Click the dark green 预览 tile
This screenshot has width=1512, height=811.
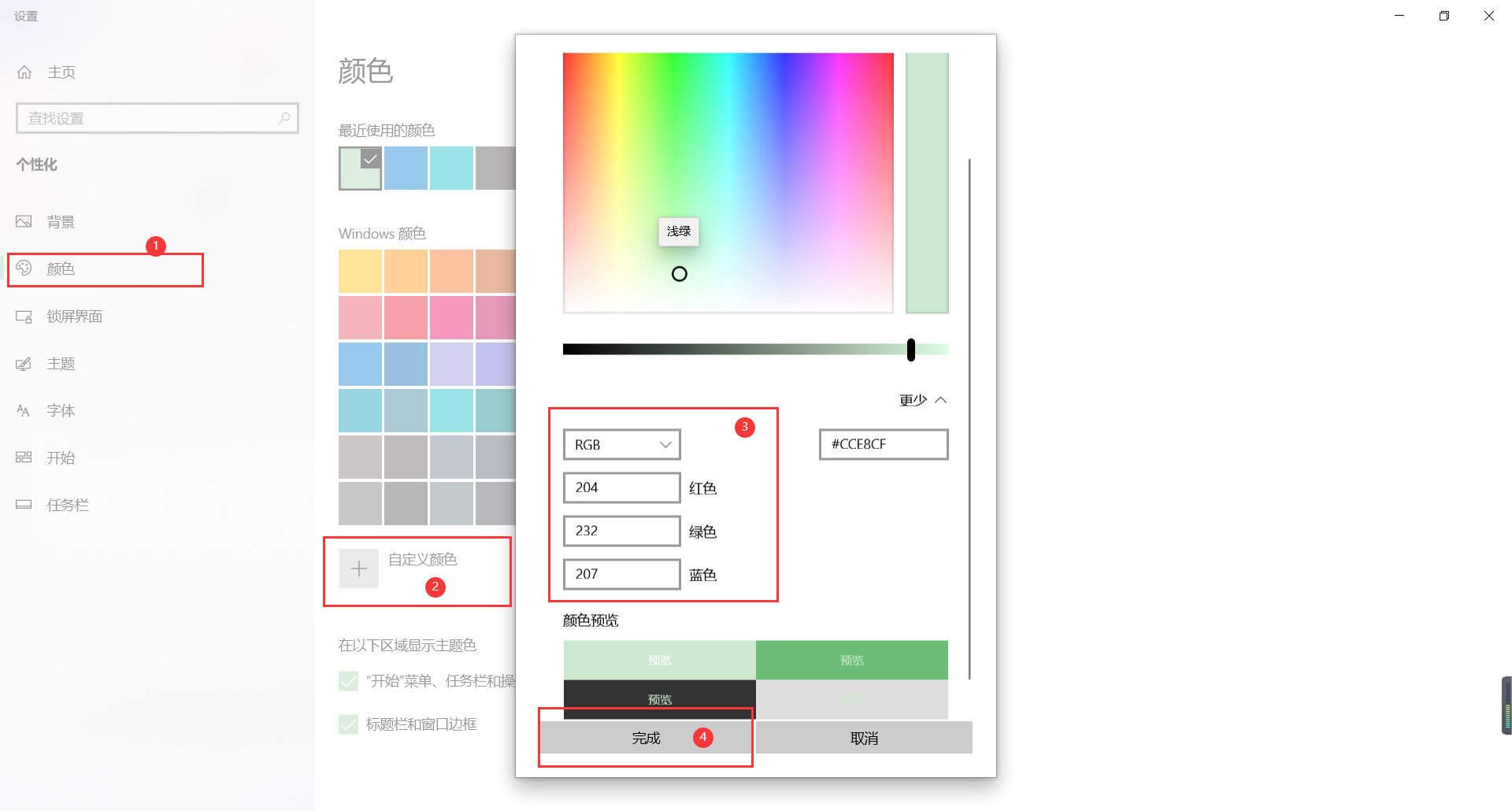click(852, 660)
